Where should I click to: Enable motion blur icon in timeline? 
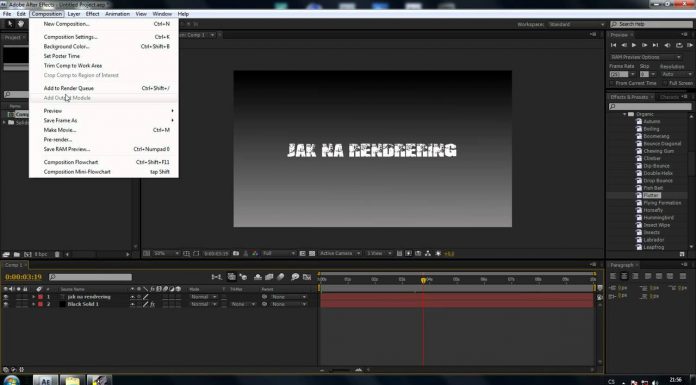pyautogui.click(x=281, y=277)
